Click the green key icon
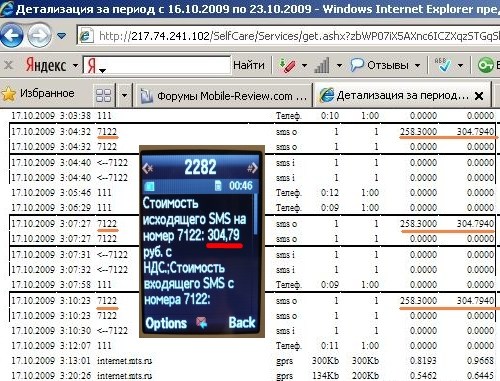Screen dimensions: 500x381 click(x=485, y=65)
